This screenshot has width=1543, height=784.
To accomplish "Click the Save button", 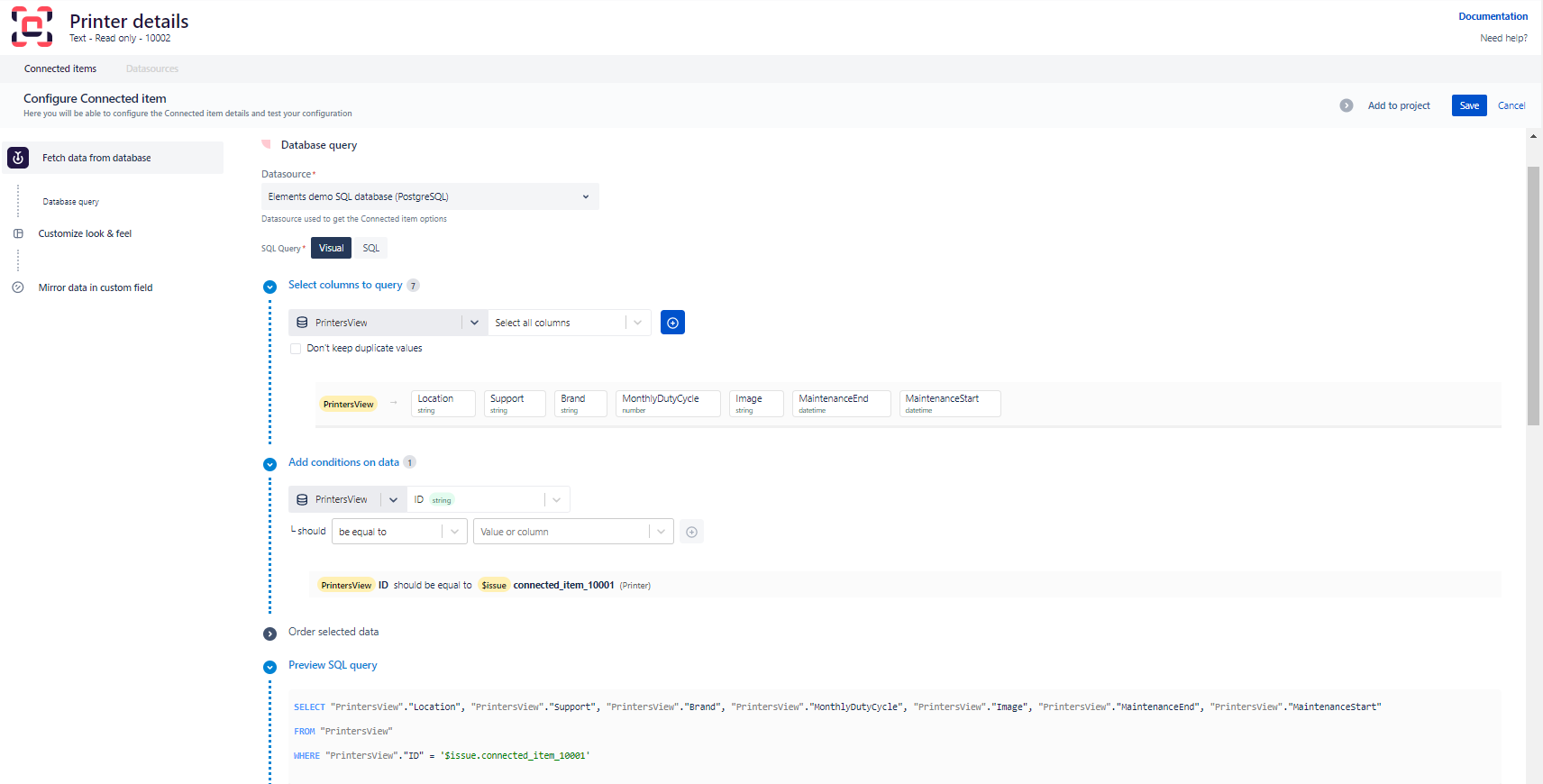I will click(x=1468, y=105).
